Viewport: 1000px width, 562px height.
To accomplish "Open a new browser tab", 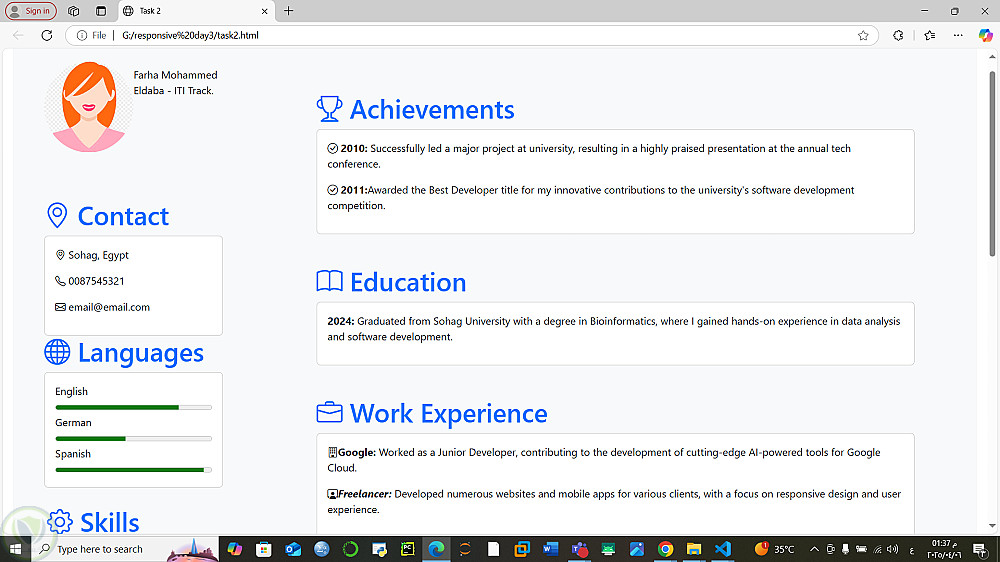I will pos(288,11).
